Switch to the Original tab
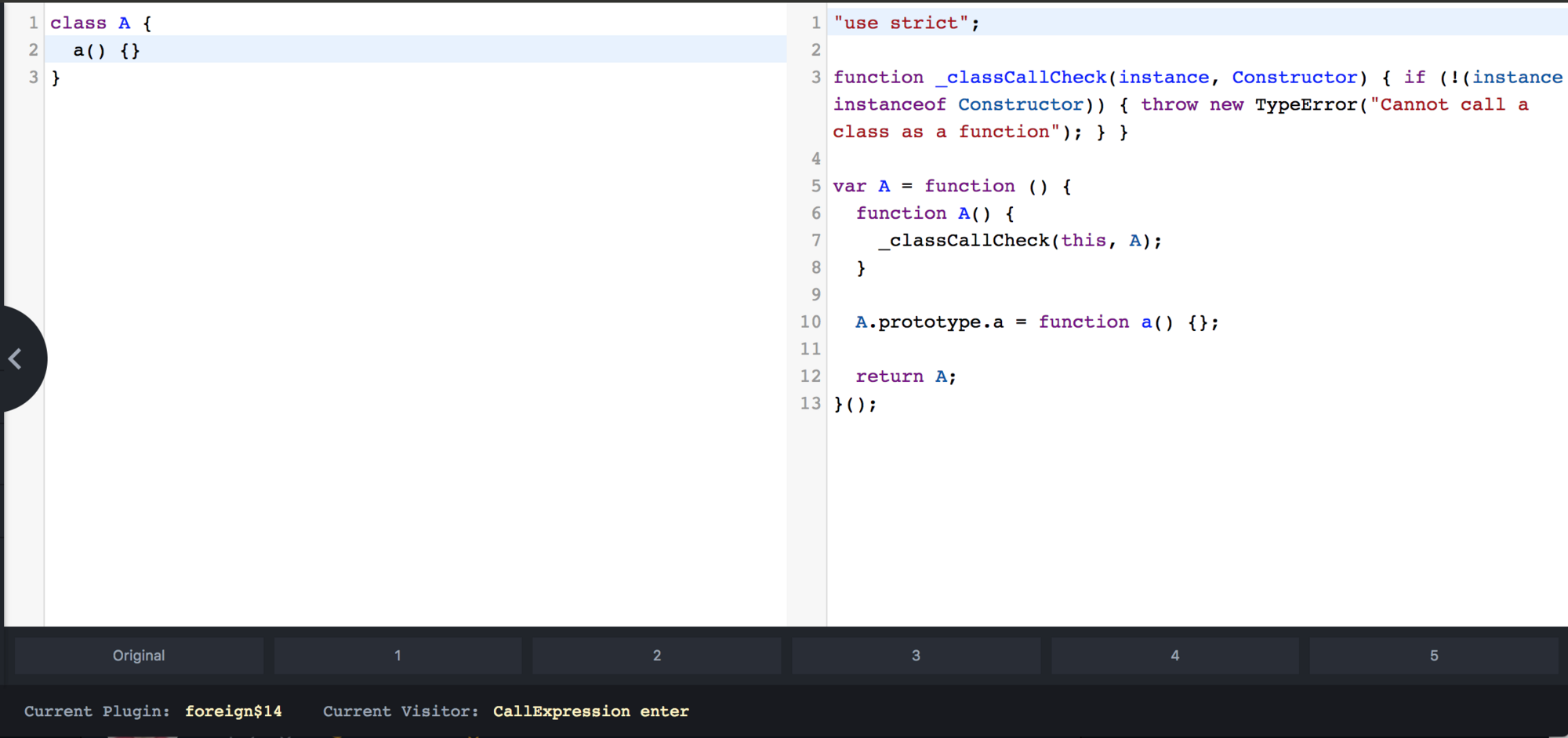 click(x=139, y=656)
